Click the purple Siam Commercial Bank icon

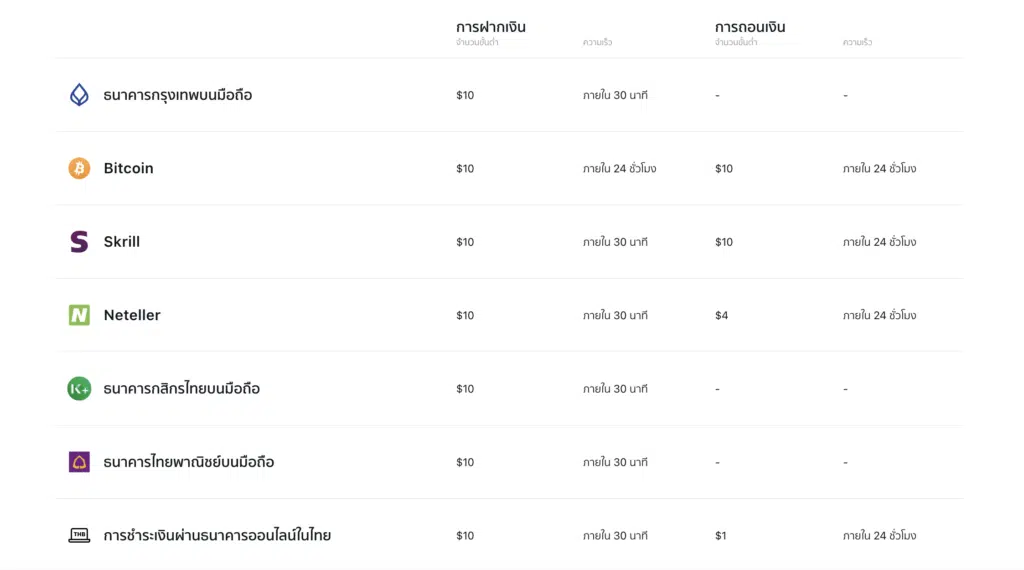pyautogui.click(x=79, y=462)
